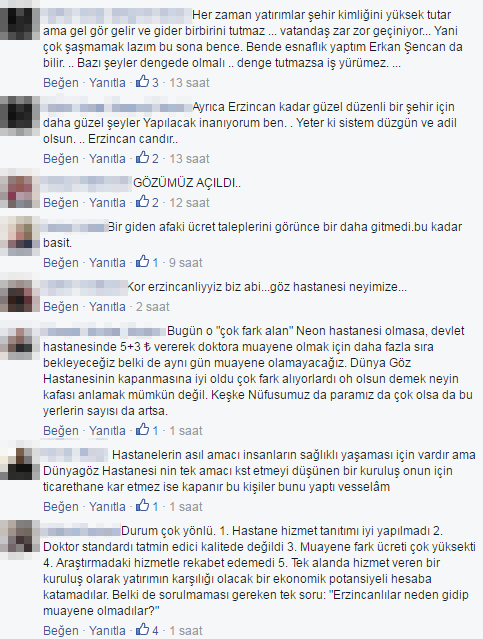Image resolution: width=483 pixels, height=639 pixels.
Task: Click Yanıtla under Neon hastanesi comment
Action: tap(107, 430)
